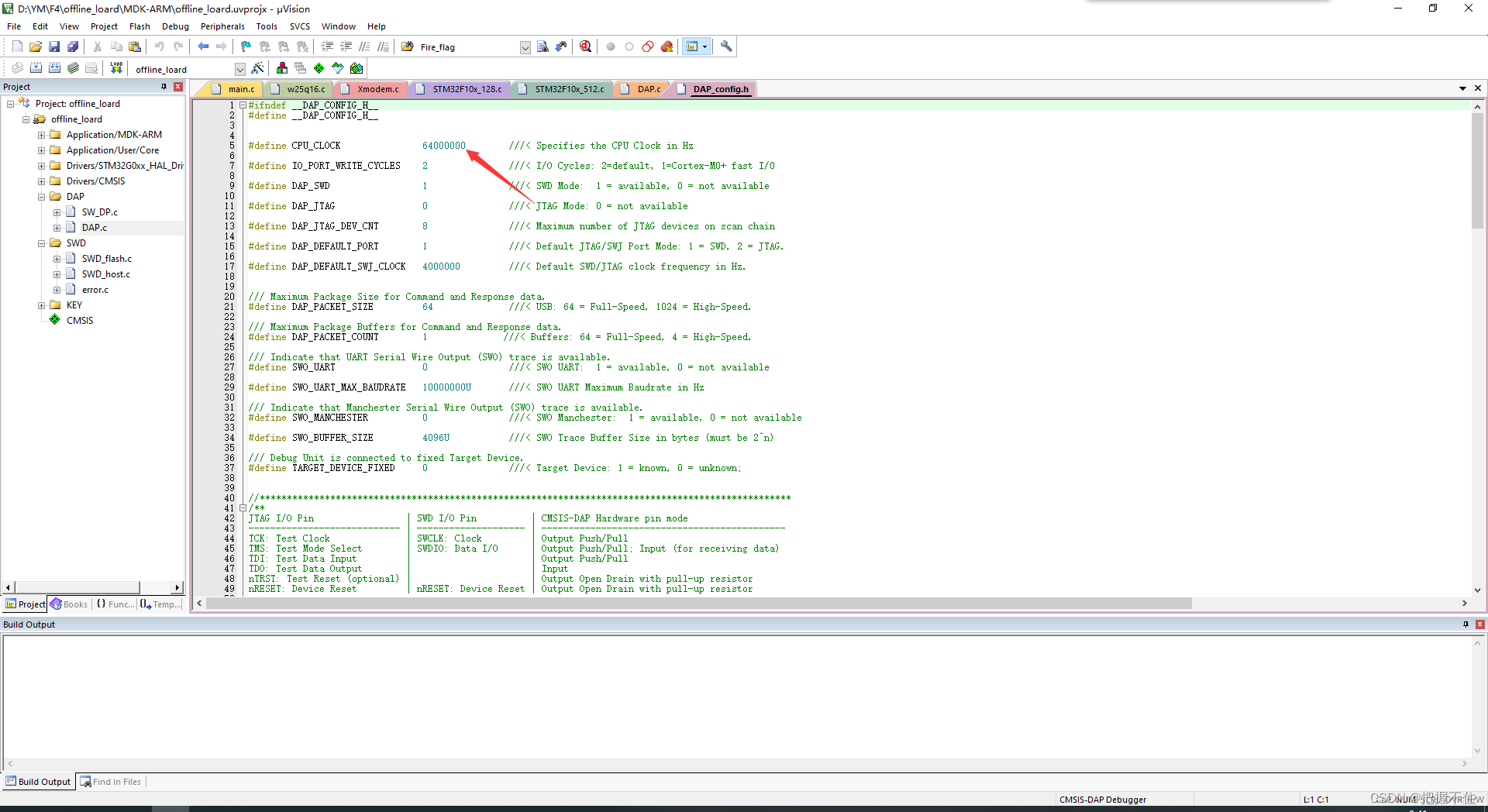
Task: Collapse the DAP folder in project tree
Action: coord(42,197)
